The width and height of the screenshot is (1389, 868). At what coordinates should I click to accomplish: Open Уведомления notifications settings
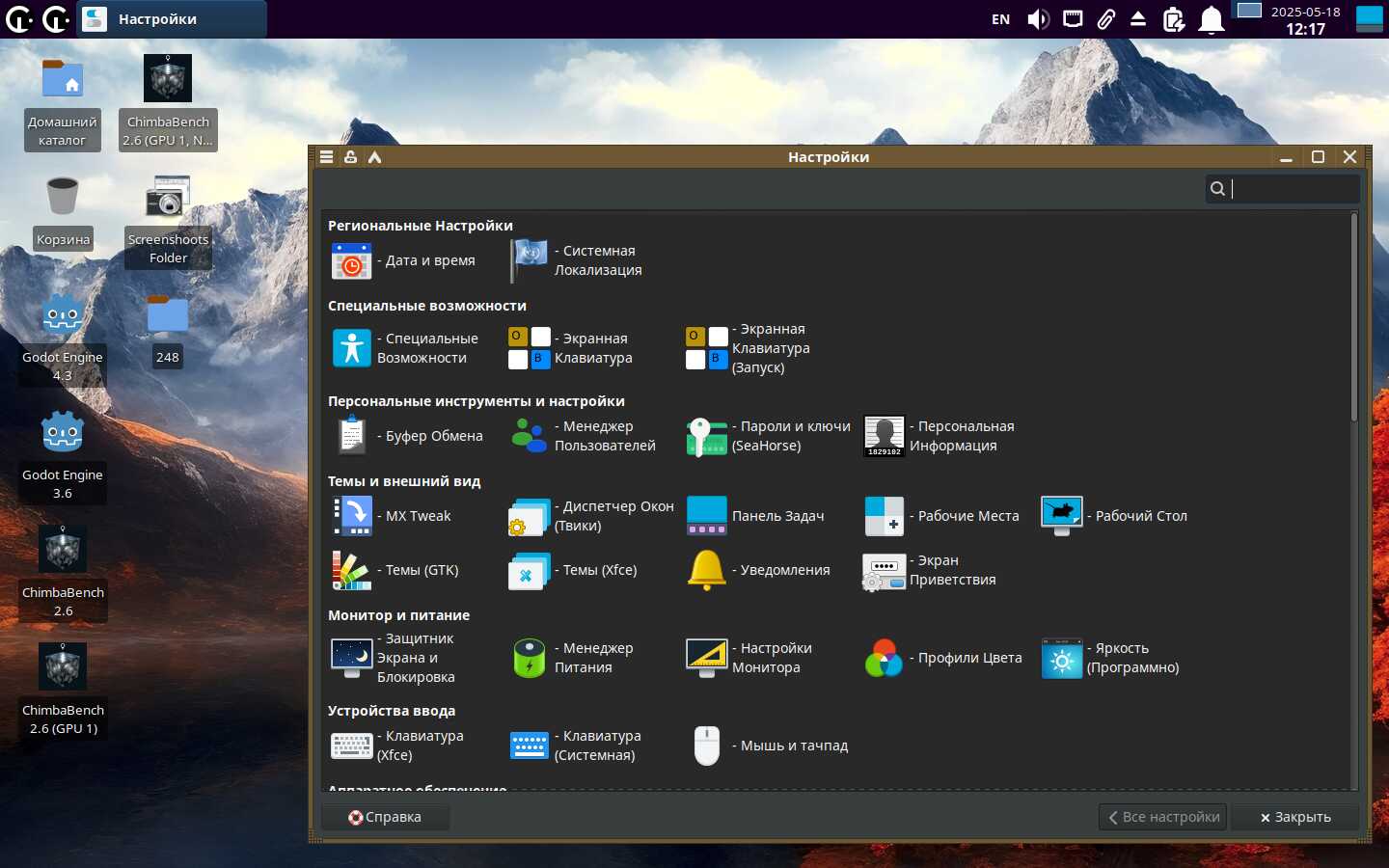click(x=759, y=570)
